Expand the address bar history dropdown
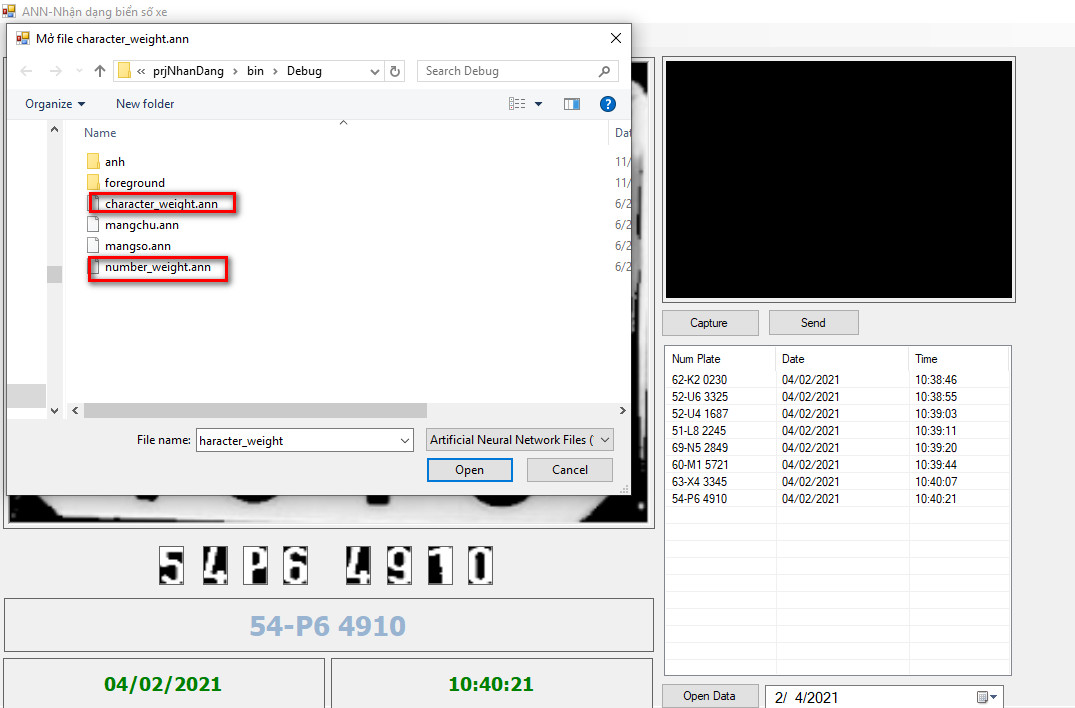This screenshot has height=708, width=1075. (375, 71)
